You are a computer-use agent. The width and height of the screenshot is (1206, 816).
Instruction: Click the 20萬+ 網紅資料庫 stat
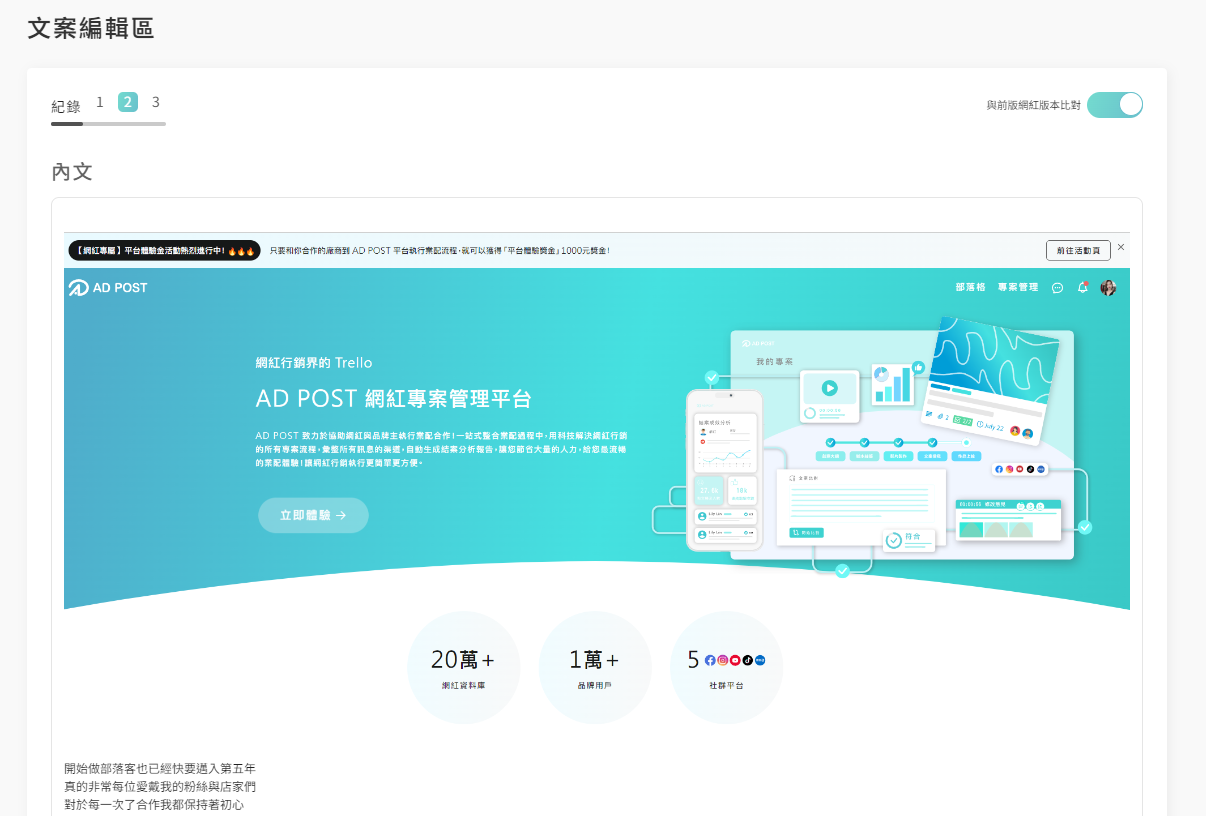point(463,668)
